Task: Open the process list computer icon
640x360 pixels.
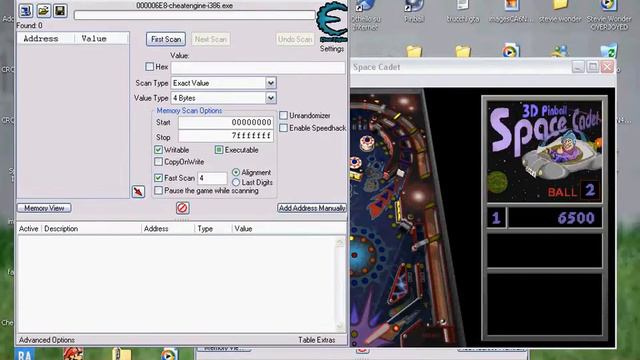Action: (26, 11)
